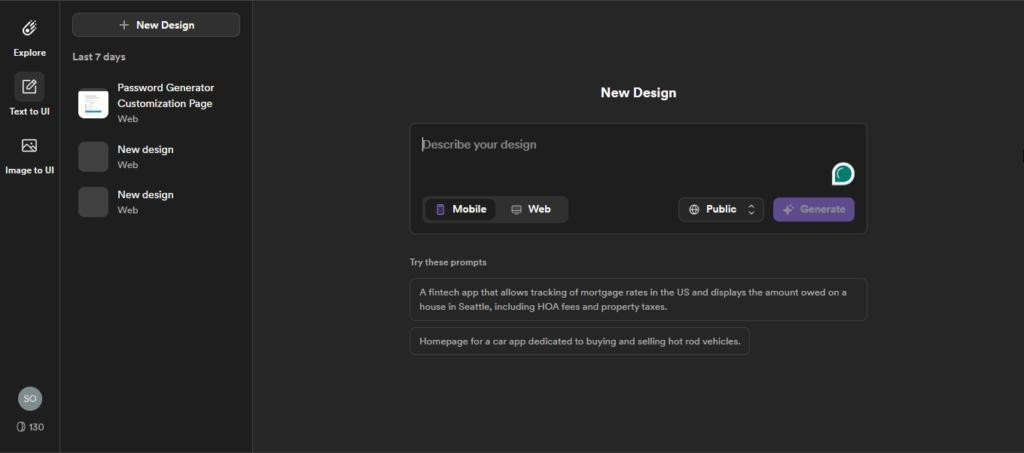Use the fintech mortgage app prompt

click(x=637, y=299)
